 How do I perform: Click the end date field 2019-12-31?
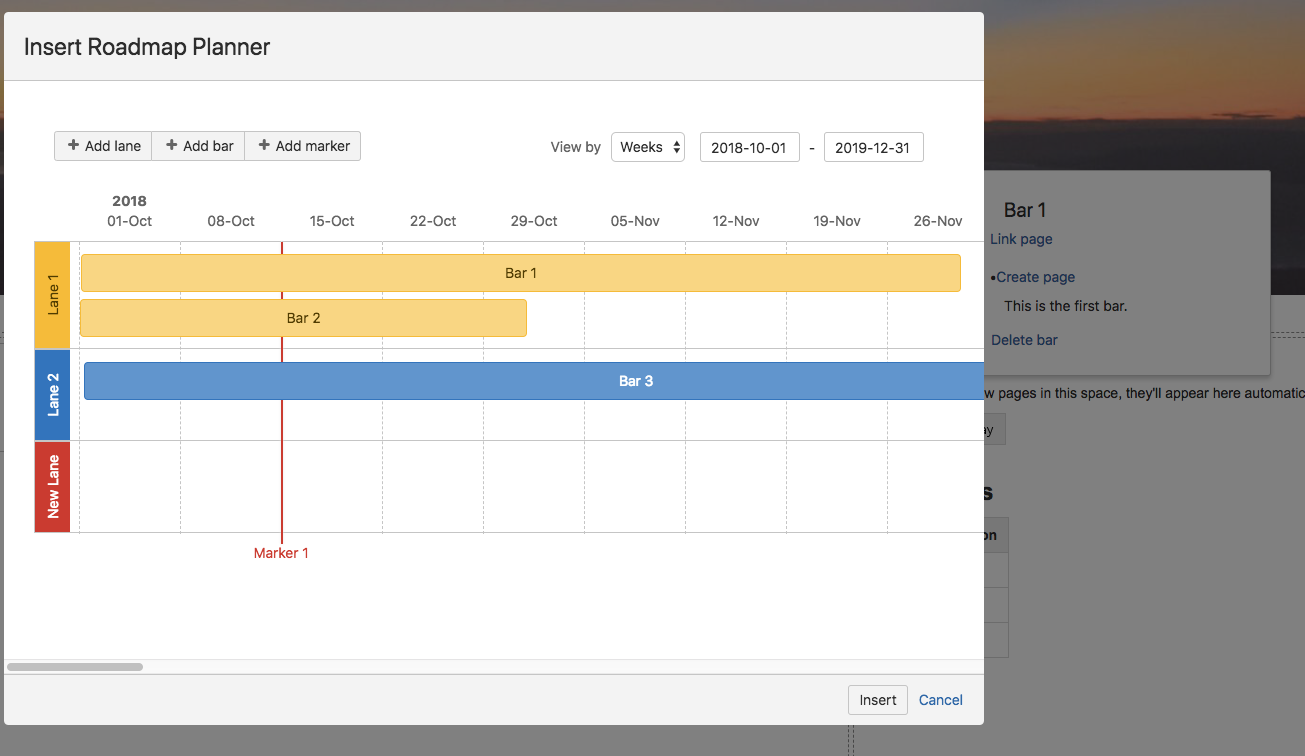click(x=874, y=147)
